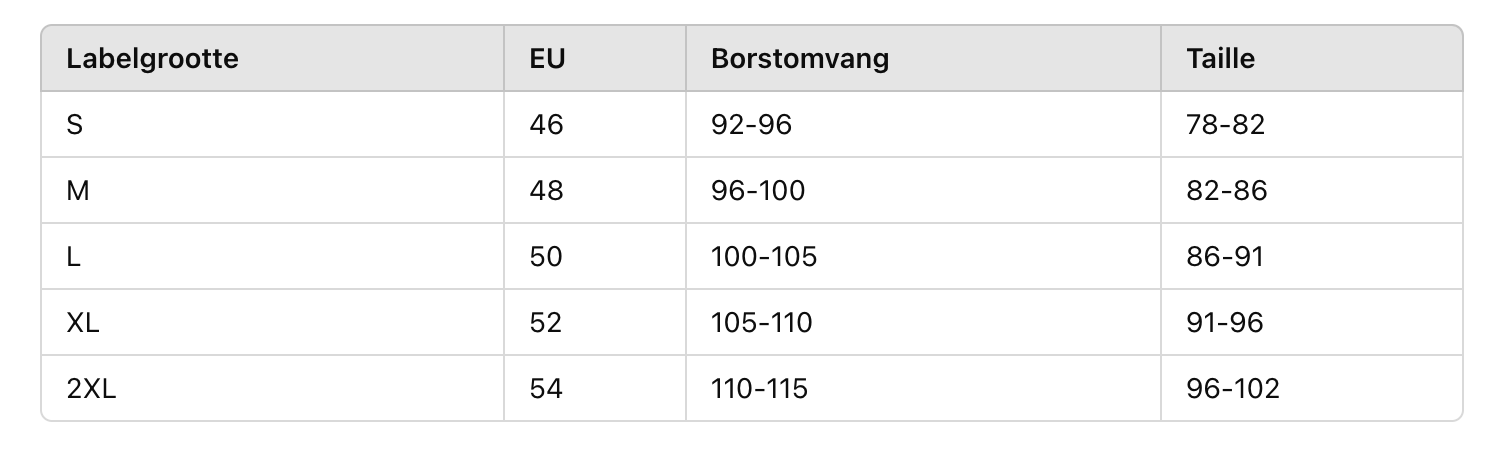Select the 96-100 chest measurement cell

[x=757, y=191]
